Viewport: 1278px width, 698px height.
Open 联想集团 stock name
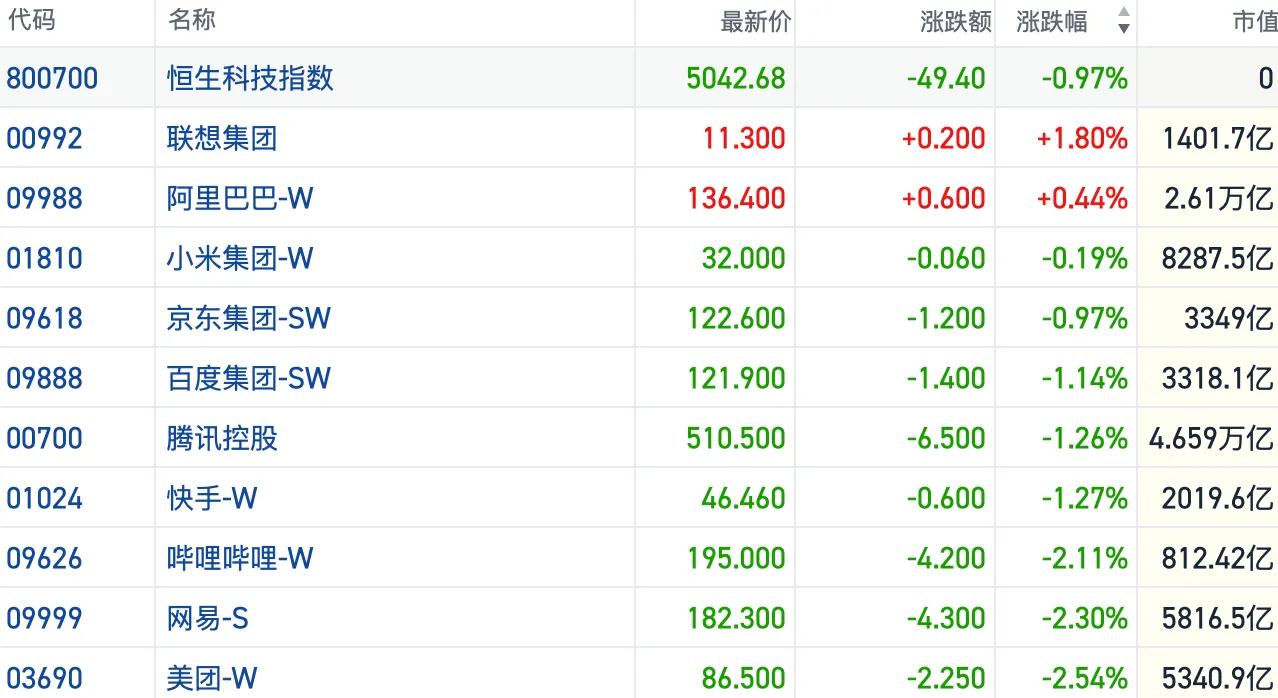[x=222, y=138]
